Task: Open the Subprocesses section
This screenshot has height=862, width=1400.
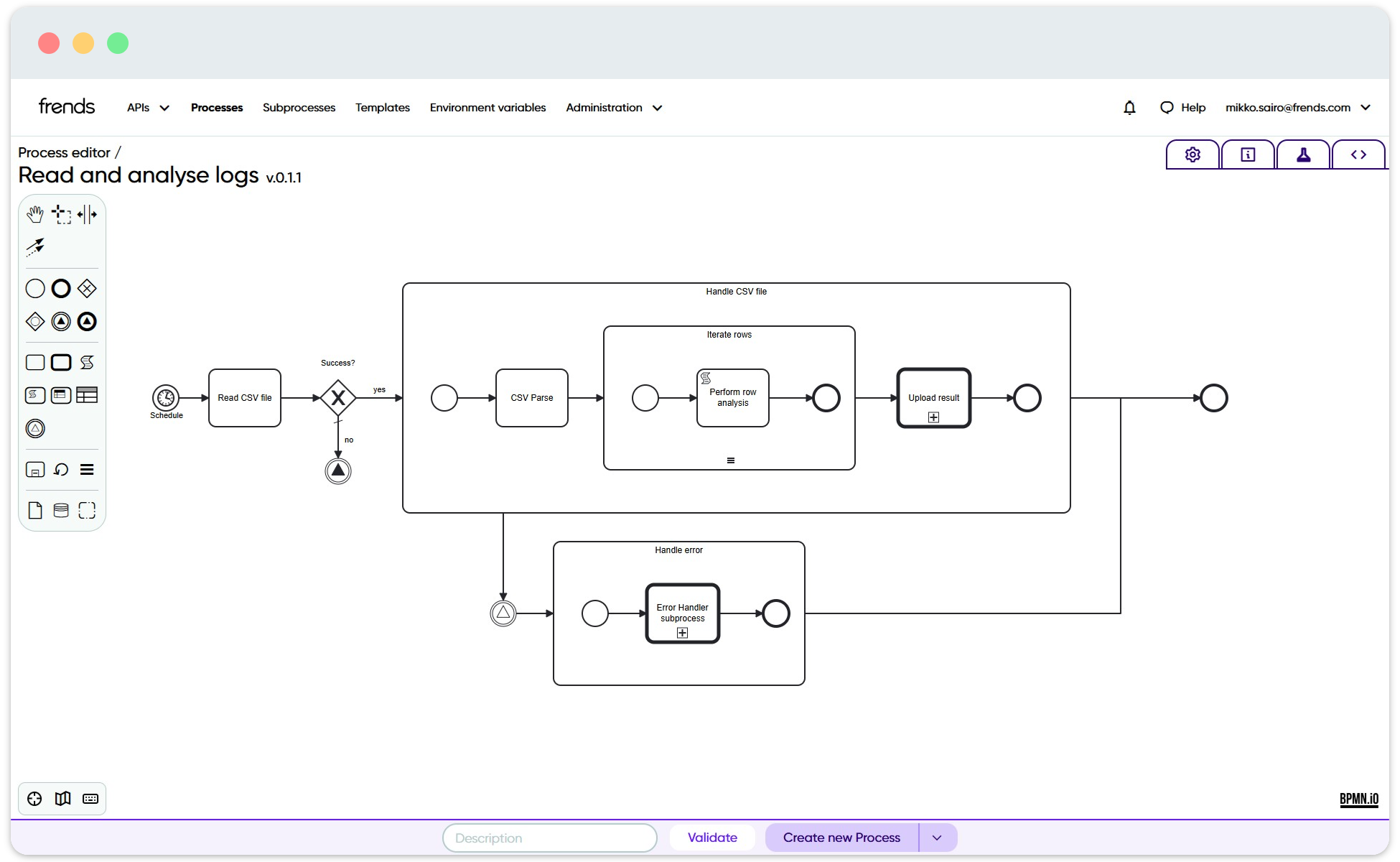Action: pos(299,107)
